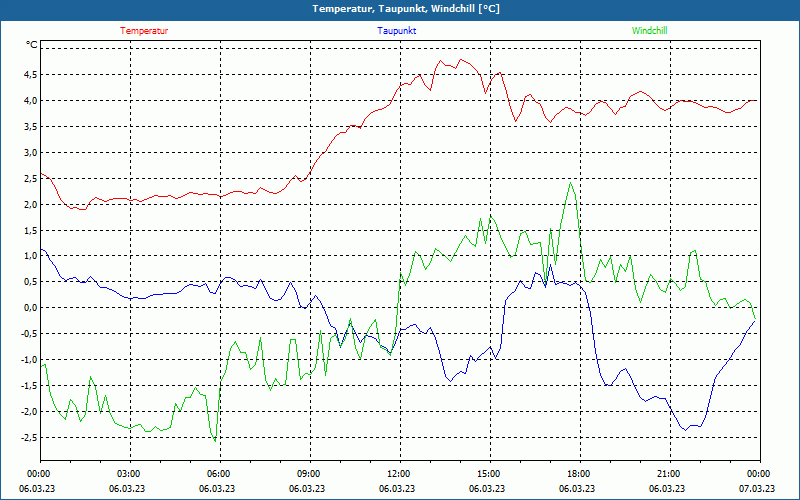Click the 3,5 y-axis value
800x500 pixels.
30,127
